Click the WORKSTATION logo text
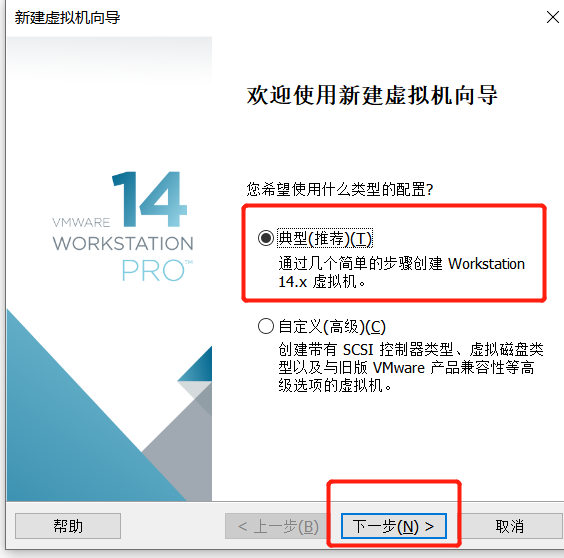Image resolution: width=564 pixels, height=558 pixels. 123,244
